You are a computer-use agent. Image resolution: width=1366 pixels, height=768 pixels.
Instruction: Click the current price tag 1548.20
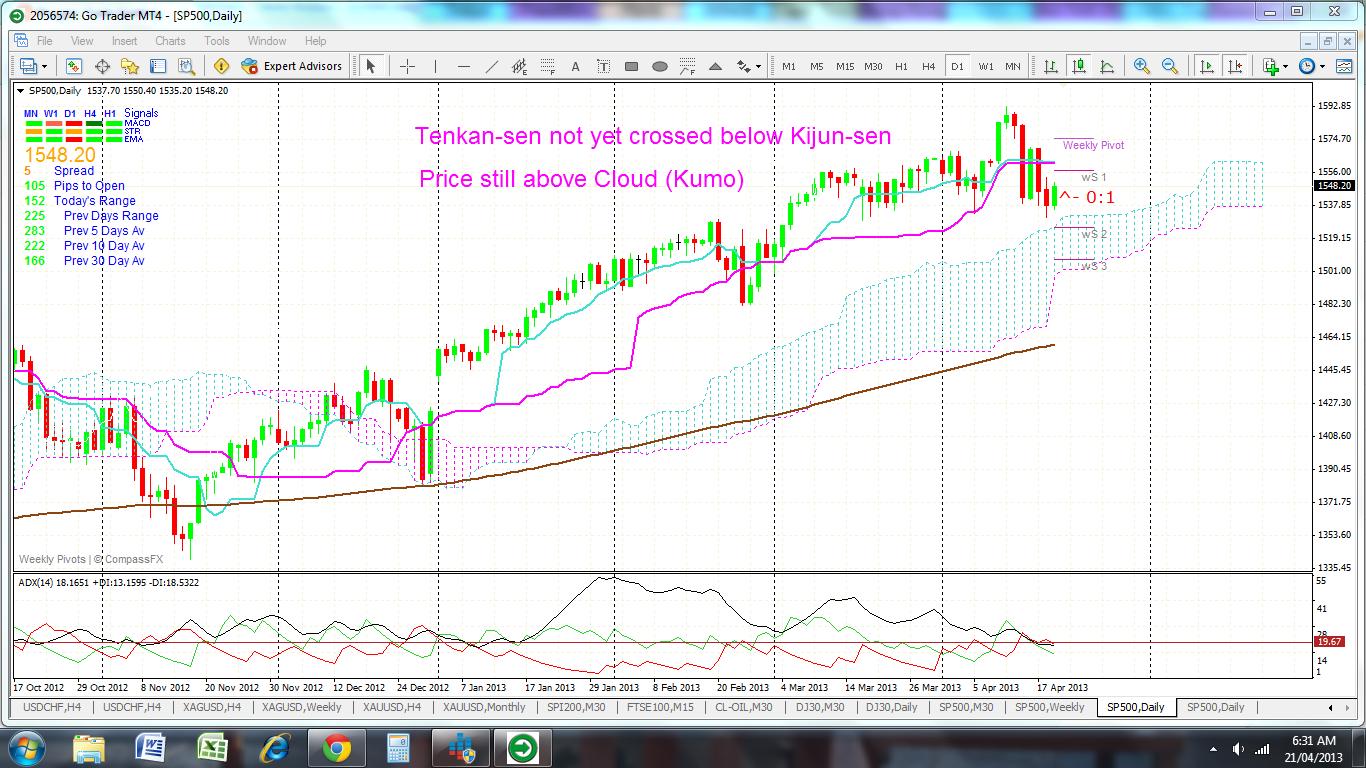[x=1333, y=185]
